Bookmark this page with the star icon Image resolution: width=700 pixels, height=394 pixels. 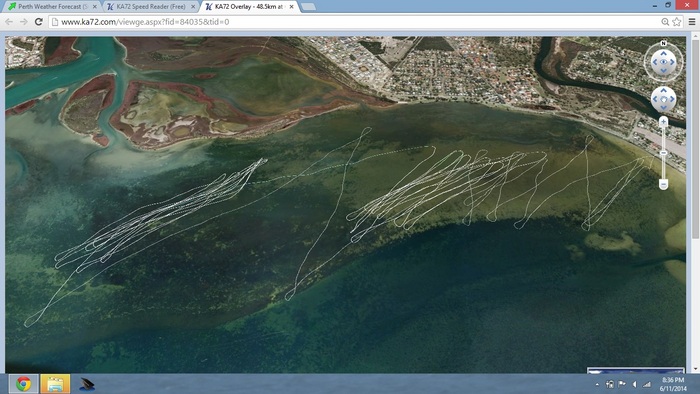[x=677, y=22]
